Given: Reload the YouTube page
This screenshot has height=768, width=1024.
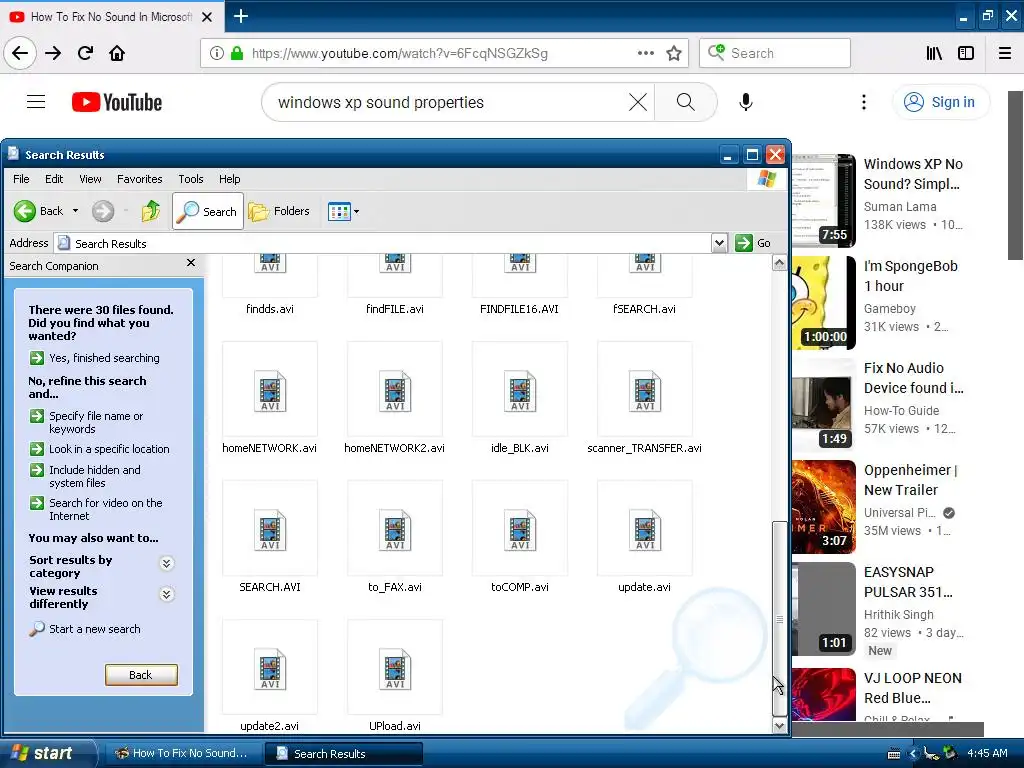Looking at the screenshot, I should coord(86,53).
